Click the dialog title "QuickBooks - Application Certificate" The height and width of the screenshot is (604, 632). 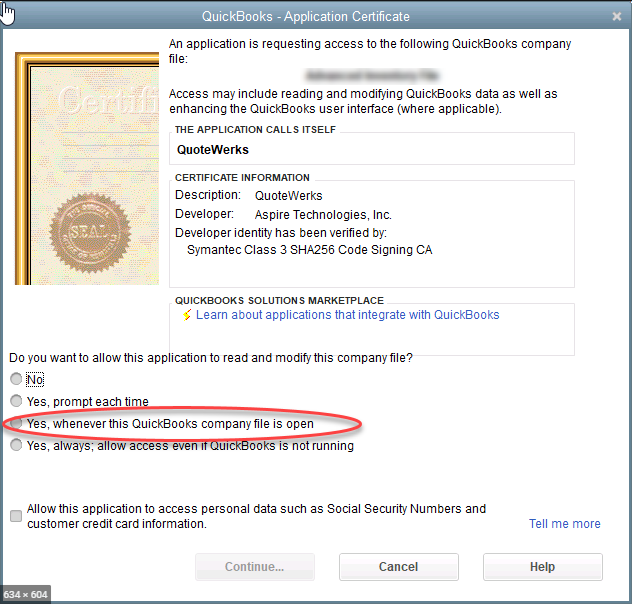(306, 17)
